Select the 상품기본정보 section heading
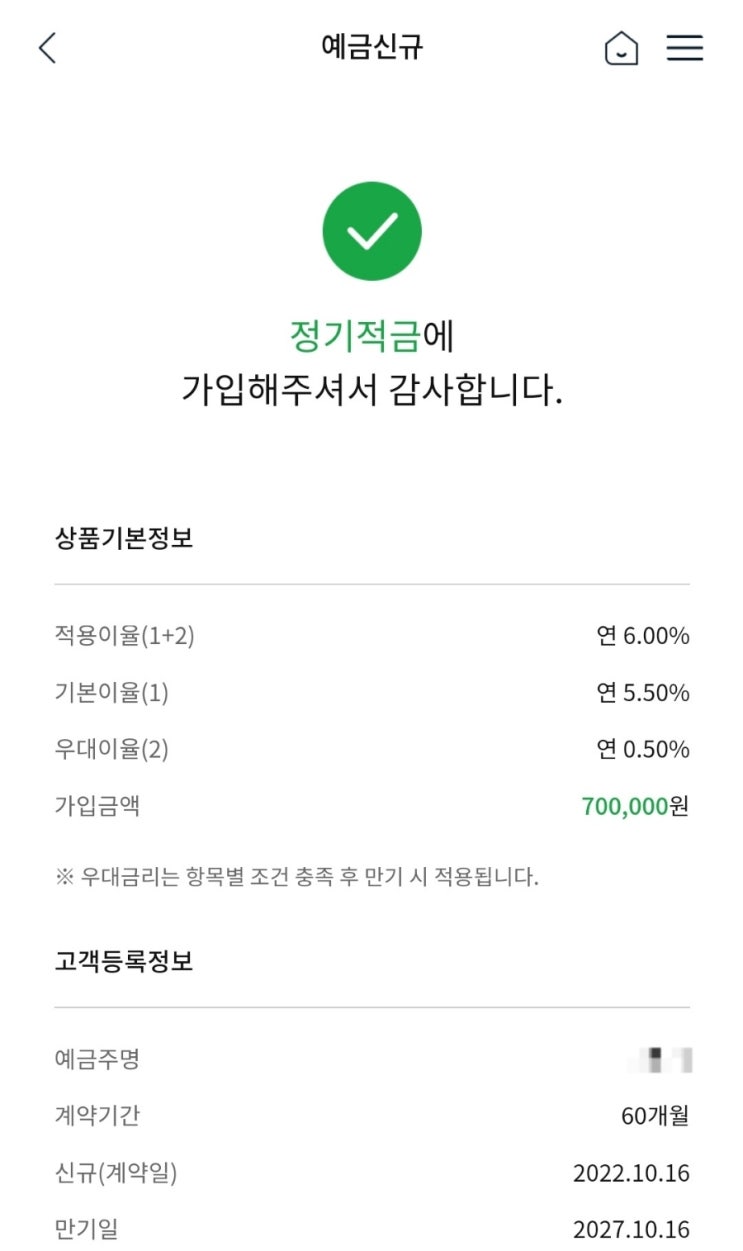The height and width of the screenshot is (1251, 743). point(124,538)
